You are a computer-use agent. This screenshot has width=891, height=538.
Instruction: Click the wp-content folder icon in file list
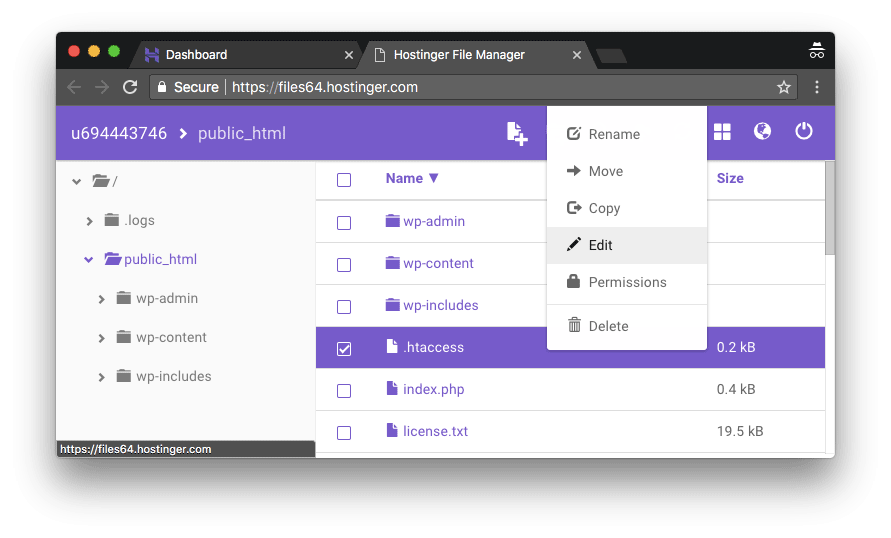pyautogui.click(x=393, y=262)
